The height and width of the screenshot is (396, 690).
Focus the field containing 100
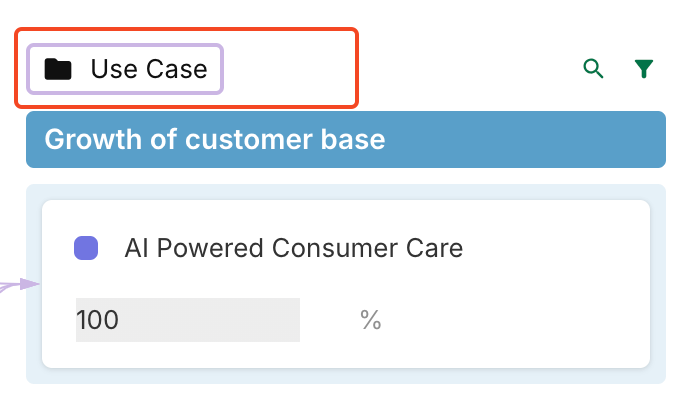pos(188,320)
